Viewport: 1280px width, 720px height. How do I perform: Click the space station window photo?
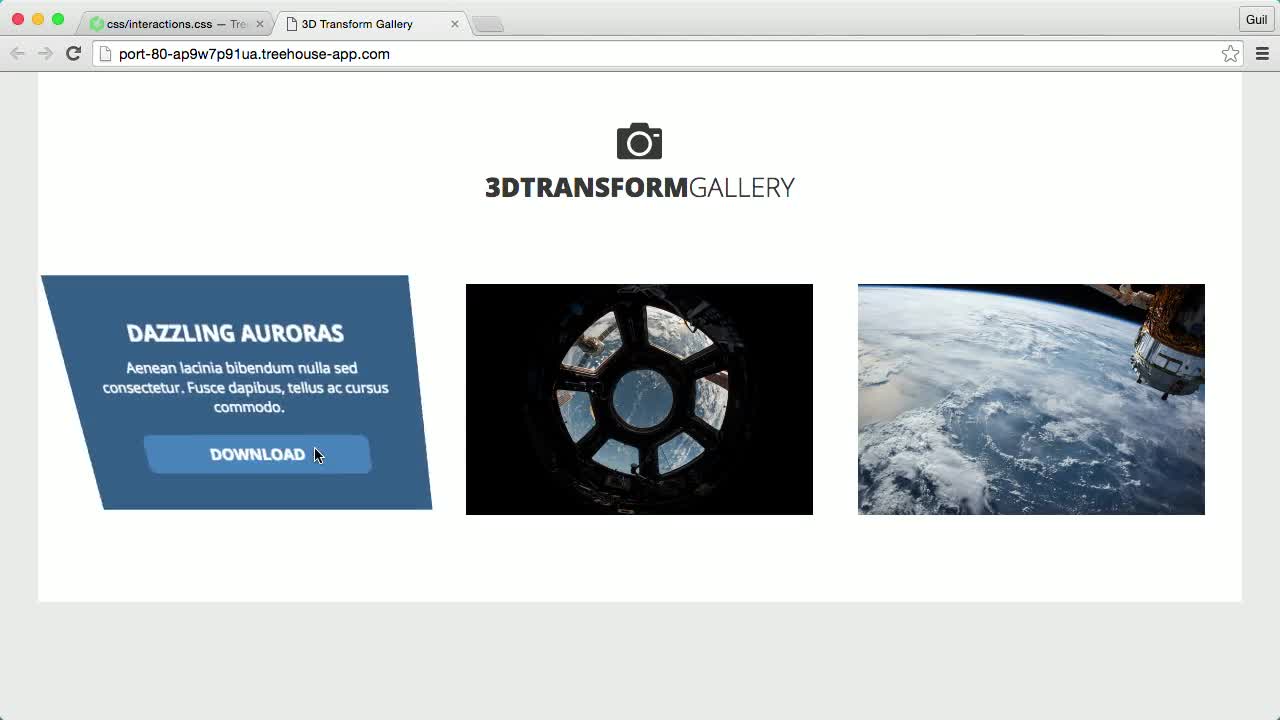point(639,399)
